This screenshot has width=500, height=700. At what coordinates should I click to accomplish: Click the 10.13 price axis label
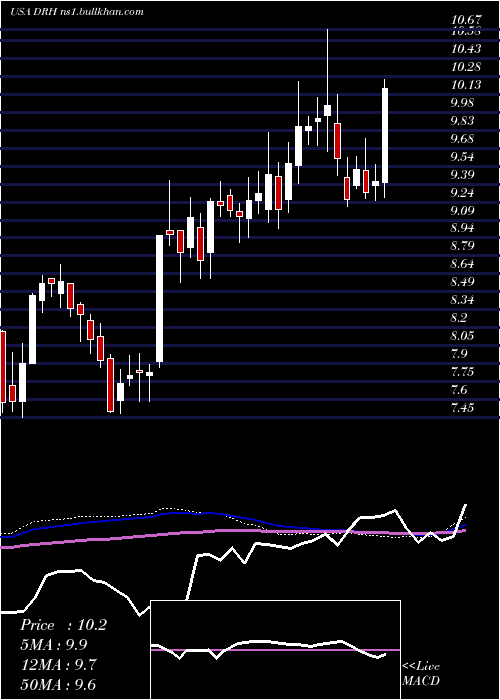click(467, 85)
